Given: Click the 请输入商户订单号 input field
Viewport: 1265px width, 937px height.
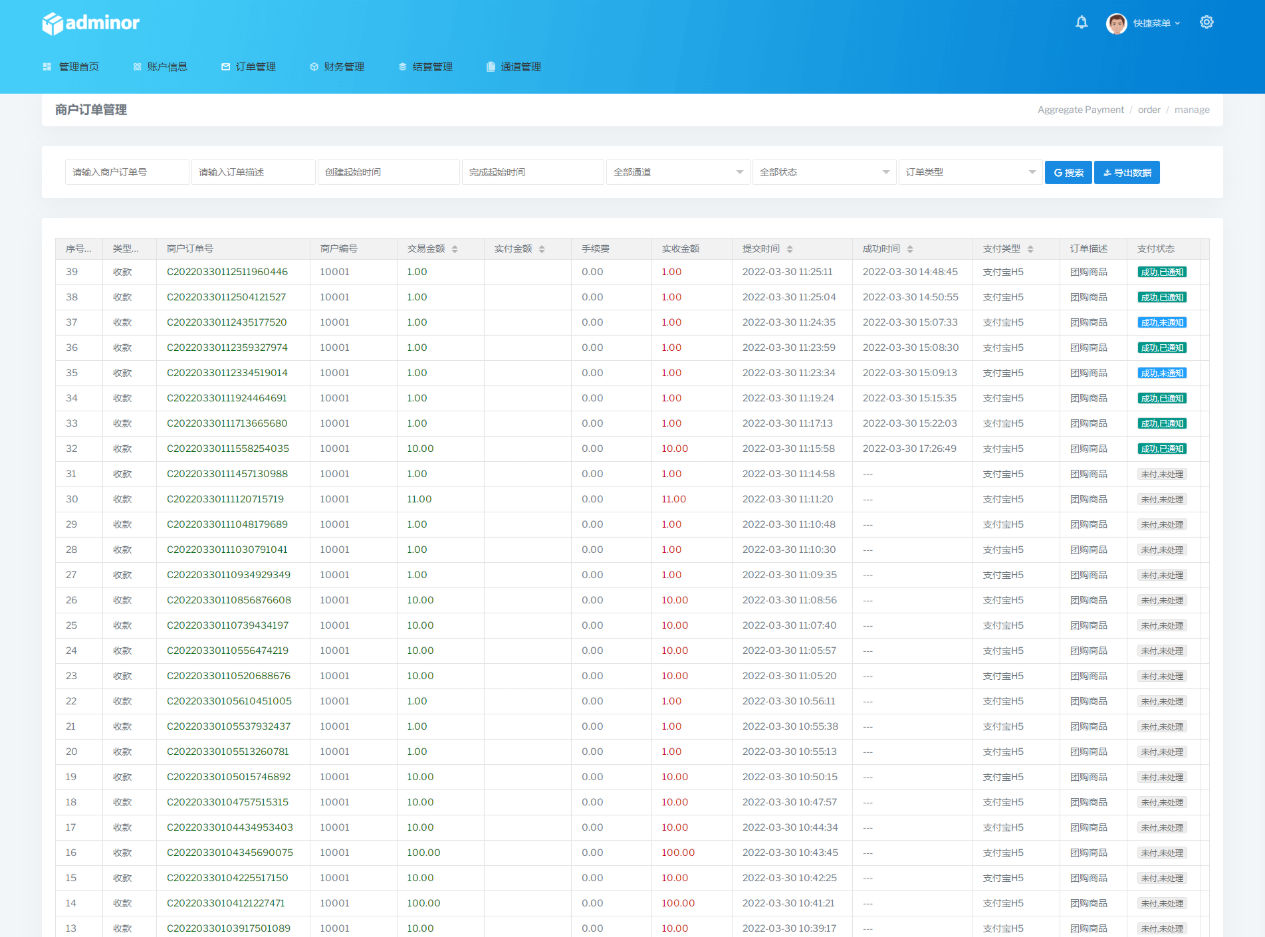Looking at the screenshot, I should [127, 172].
